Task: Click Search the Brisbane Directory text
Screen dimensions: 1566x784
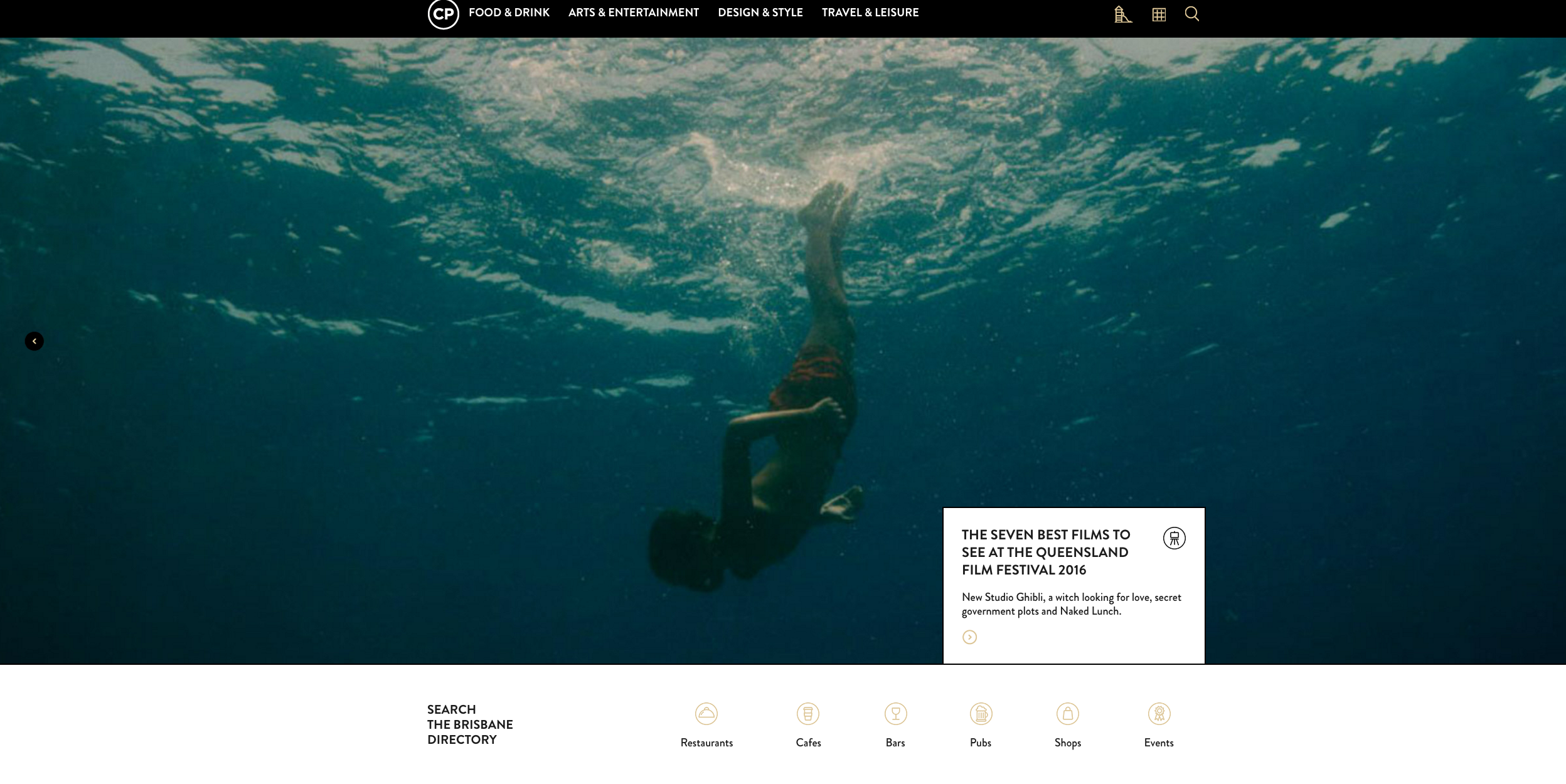Action: click(x=469, y=724)
